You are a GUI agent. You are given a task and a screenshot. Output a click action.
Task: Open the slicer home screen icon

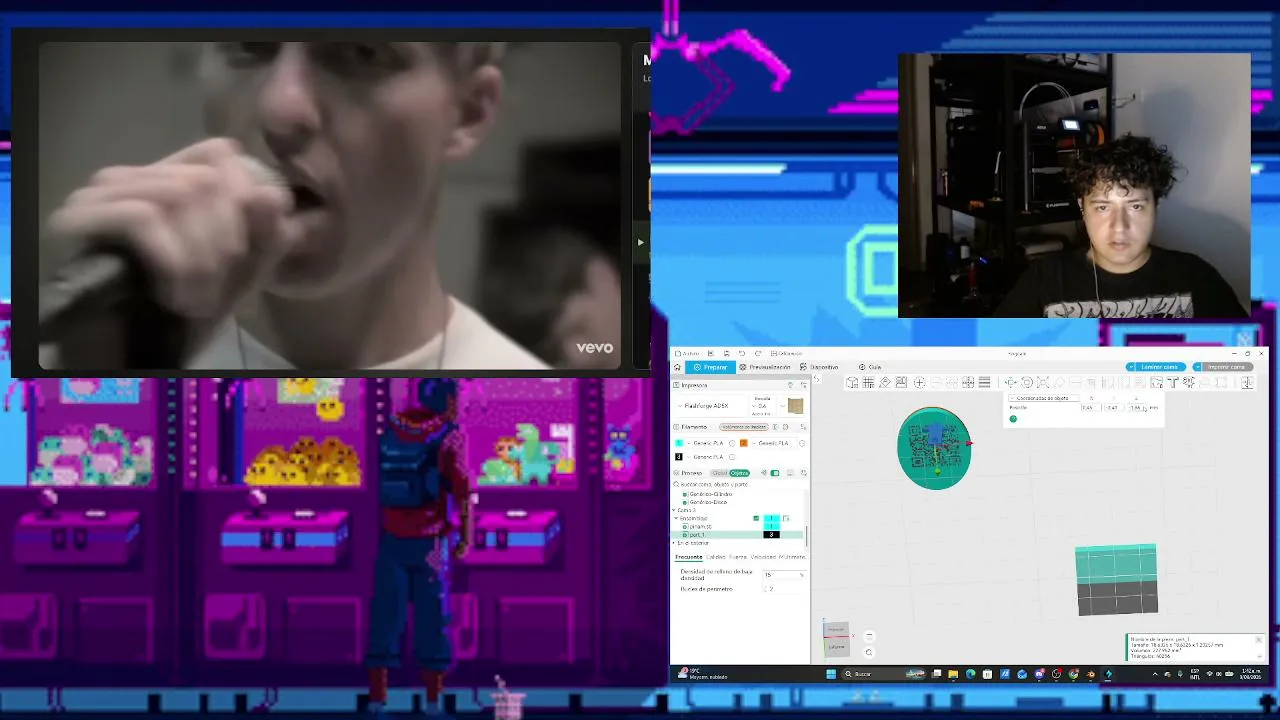pos(677,367)
